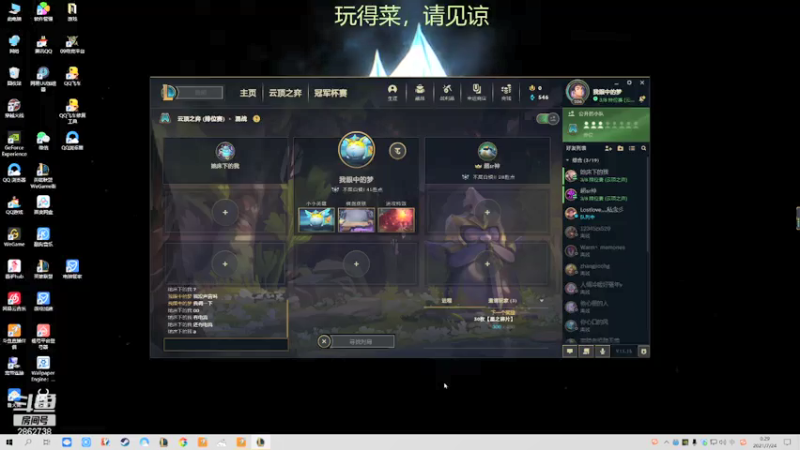Screen dimensions: 800x450
Task: Click the notification bell near profile
Action: pos(642,99)
